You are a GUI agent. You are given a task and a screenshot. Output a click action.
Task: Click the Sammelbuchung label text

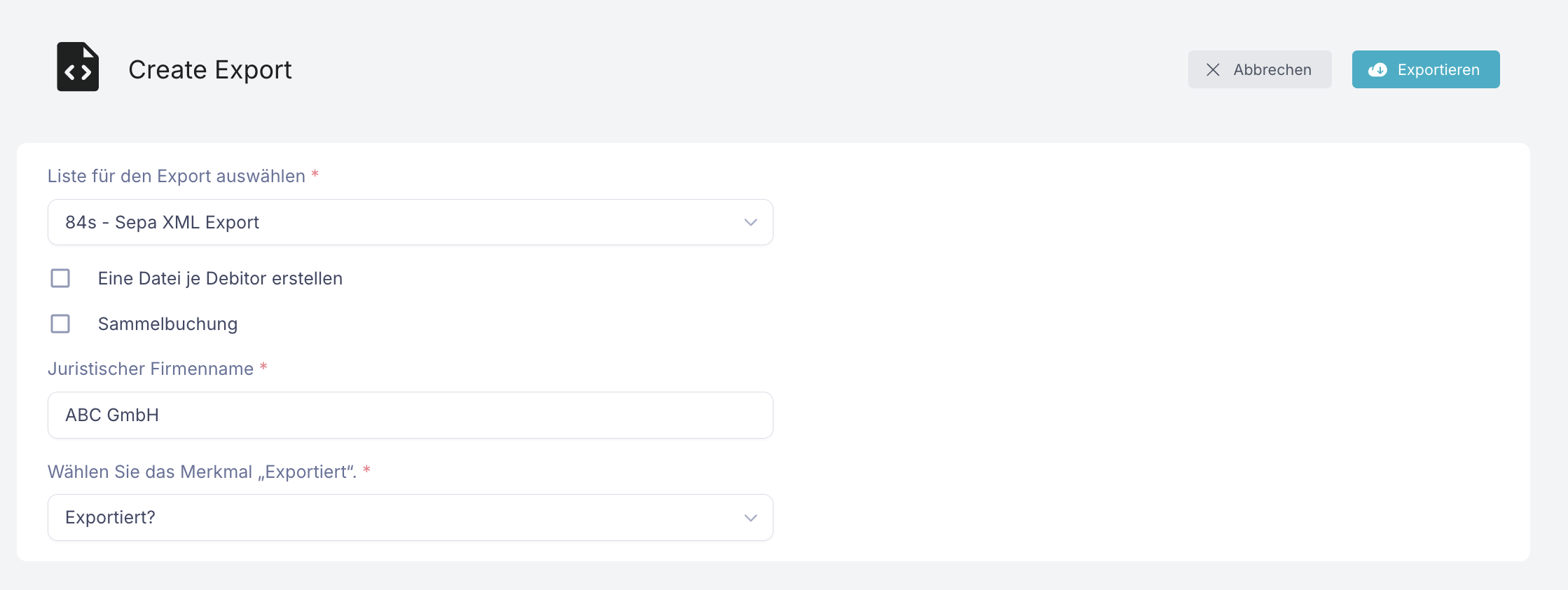click(167, 324)
